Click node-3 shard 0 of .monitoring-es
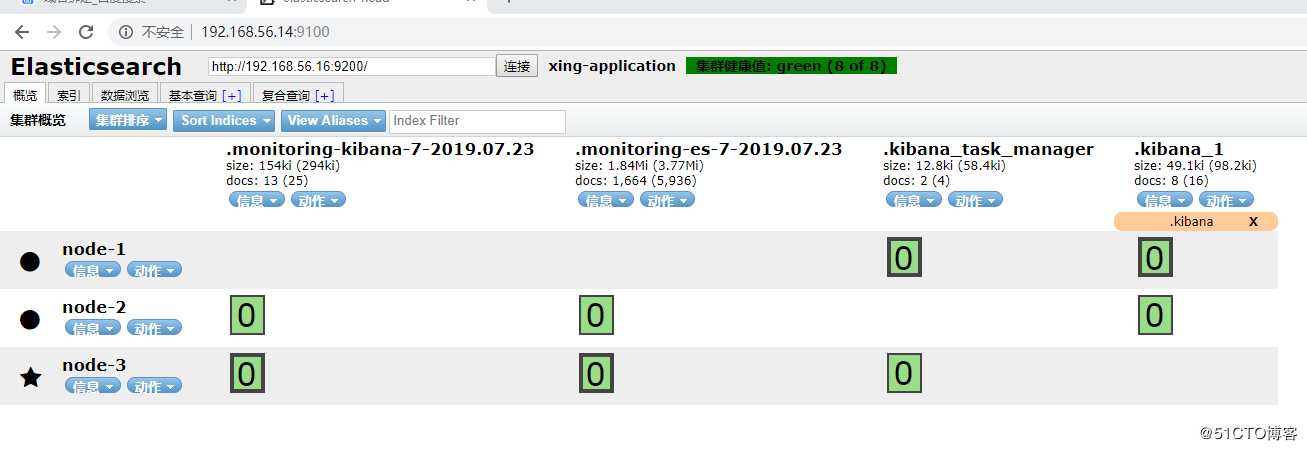 (596, 374)
